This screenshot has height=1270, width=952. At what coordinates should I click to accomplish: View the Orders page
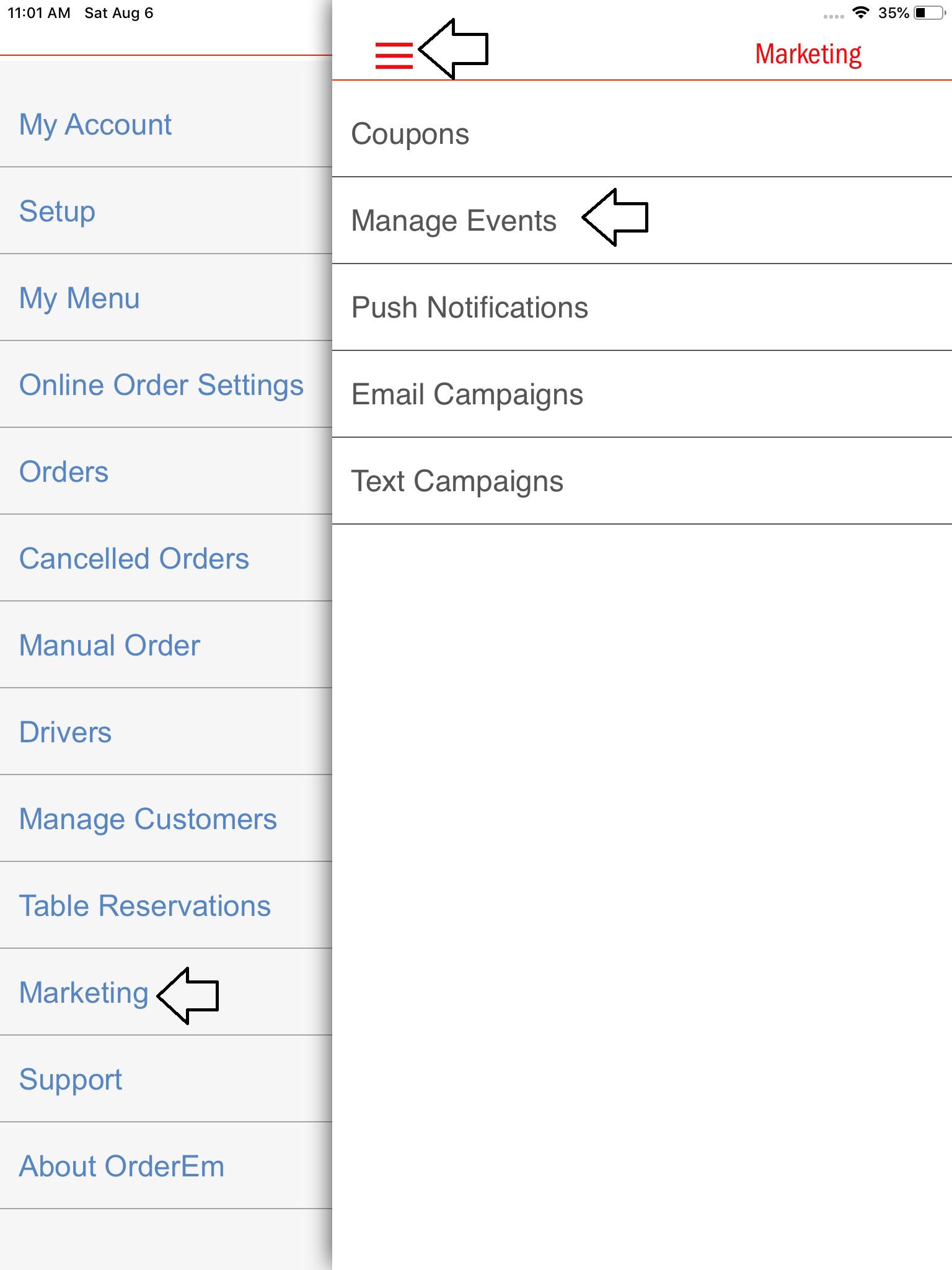point(64,471)
